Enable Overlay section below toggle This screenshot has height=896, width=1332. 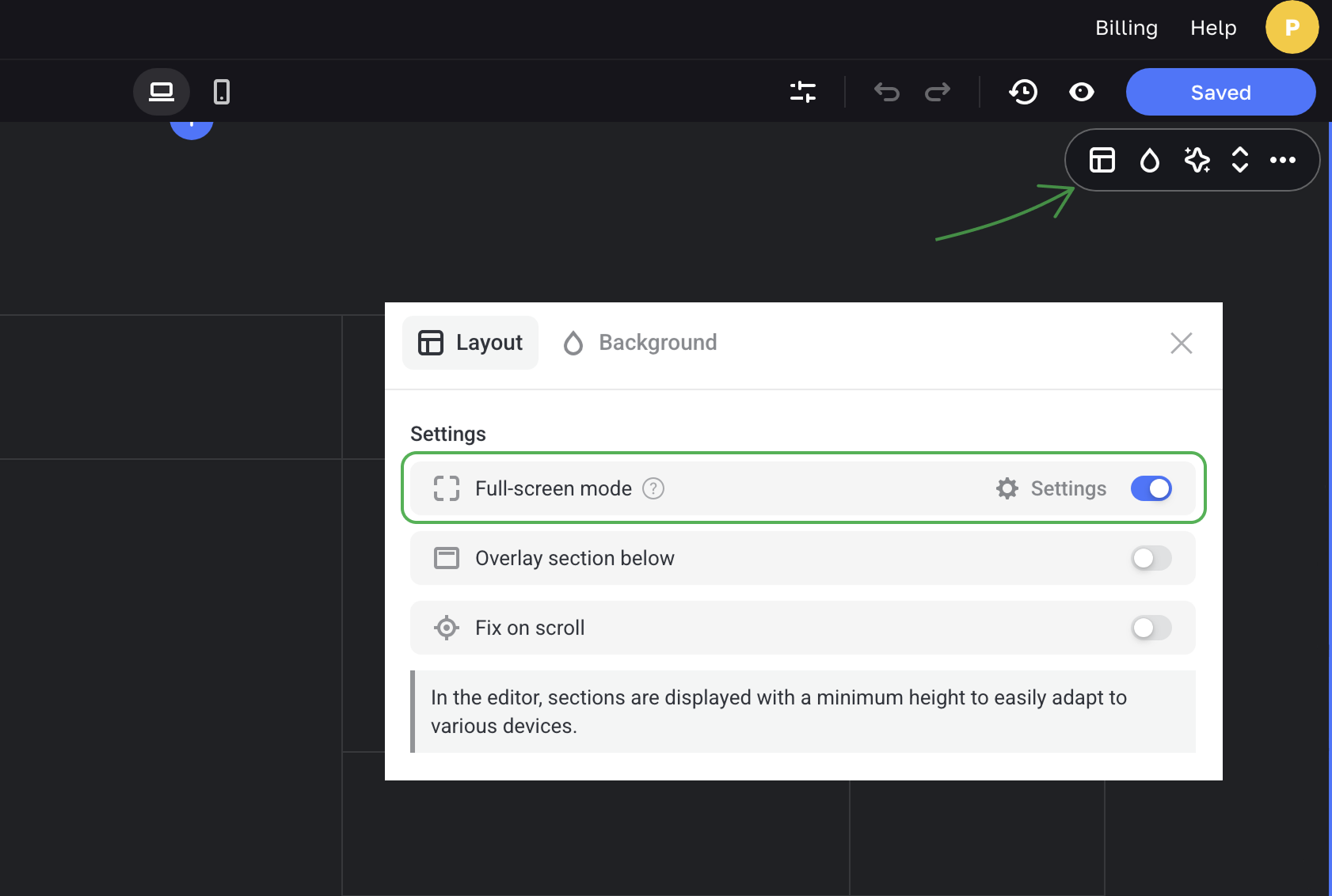click(x=1151, y=558)
